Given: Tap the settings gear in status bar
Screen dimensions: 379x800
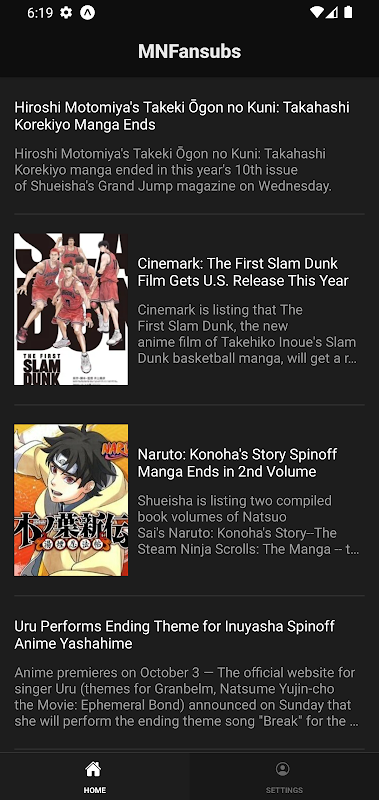Looking at the screenshot, I should pyautogui.click(x=66, y=13).
